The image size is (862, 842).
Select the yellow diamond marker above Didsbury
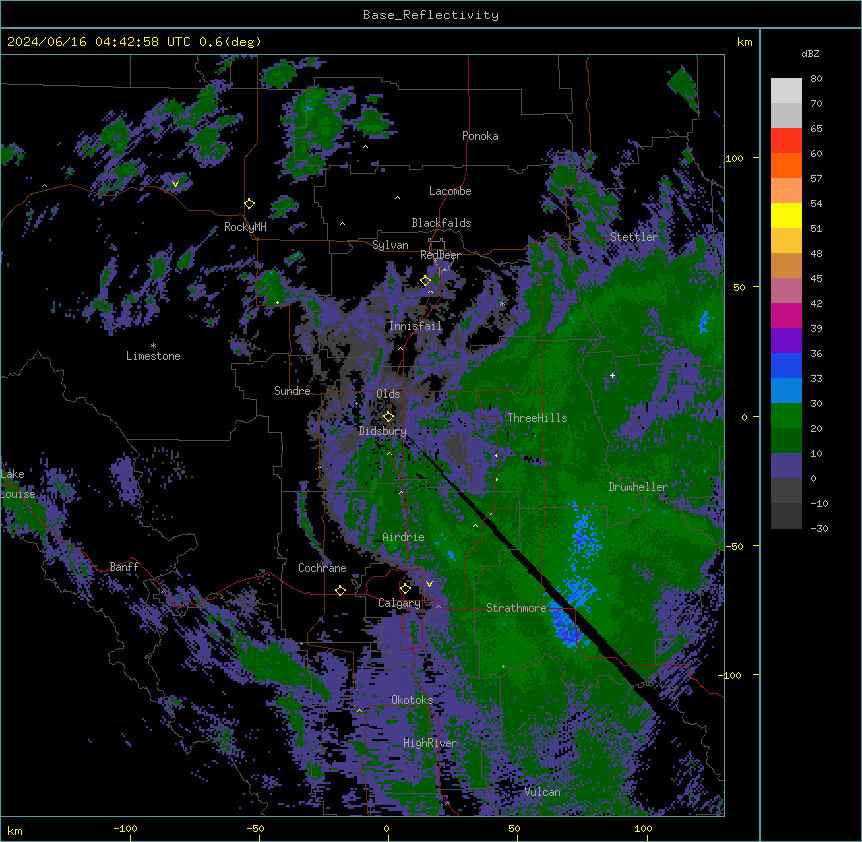point(389,416)
